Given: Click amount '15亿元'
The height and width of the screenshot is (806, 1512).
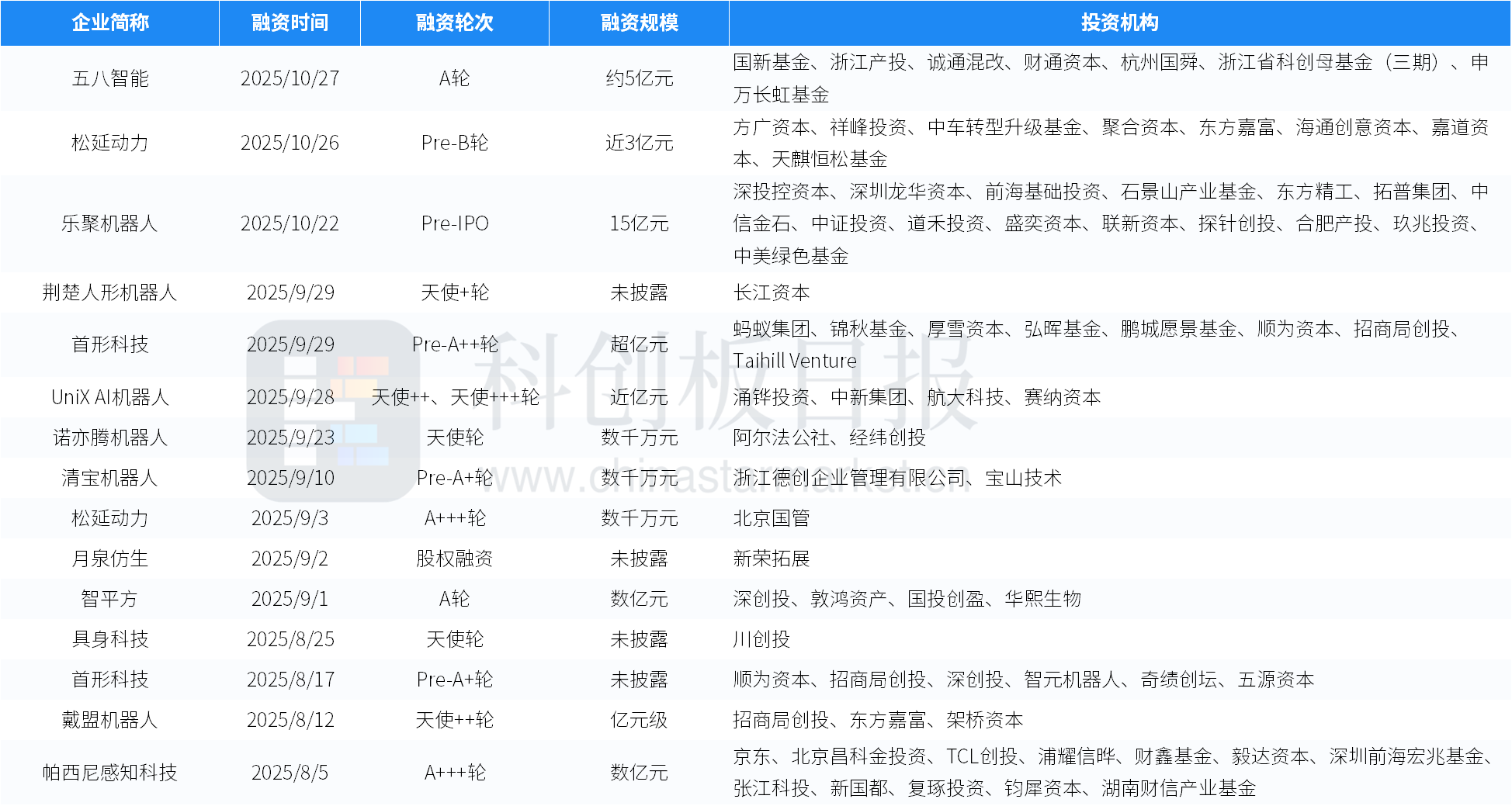Looking at the screenshot, I should coord(640,223).
